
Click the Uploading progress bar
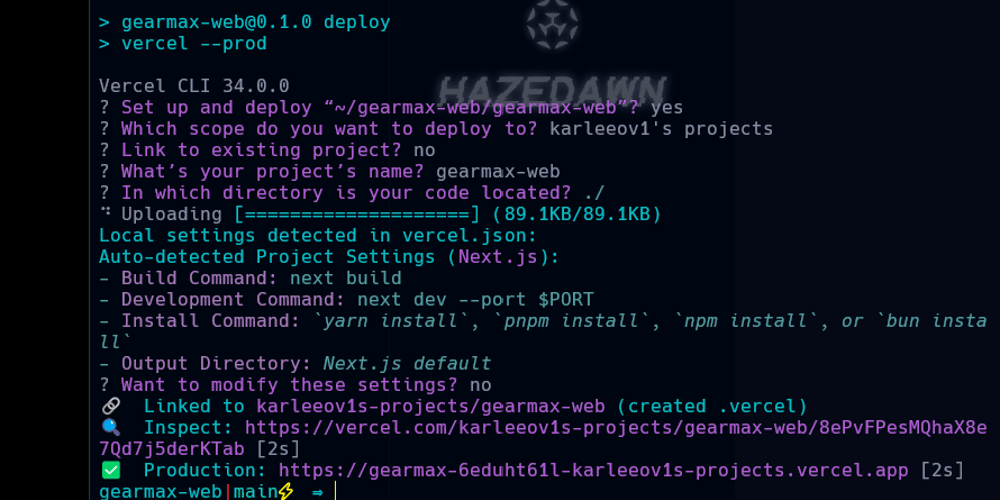pos(357,214)
